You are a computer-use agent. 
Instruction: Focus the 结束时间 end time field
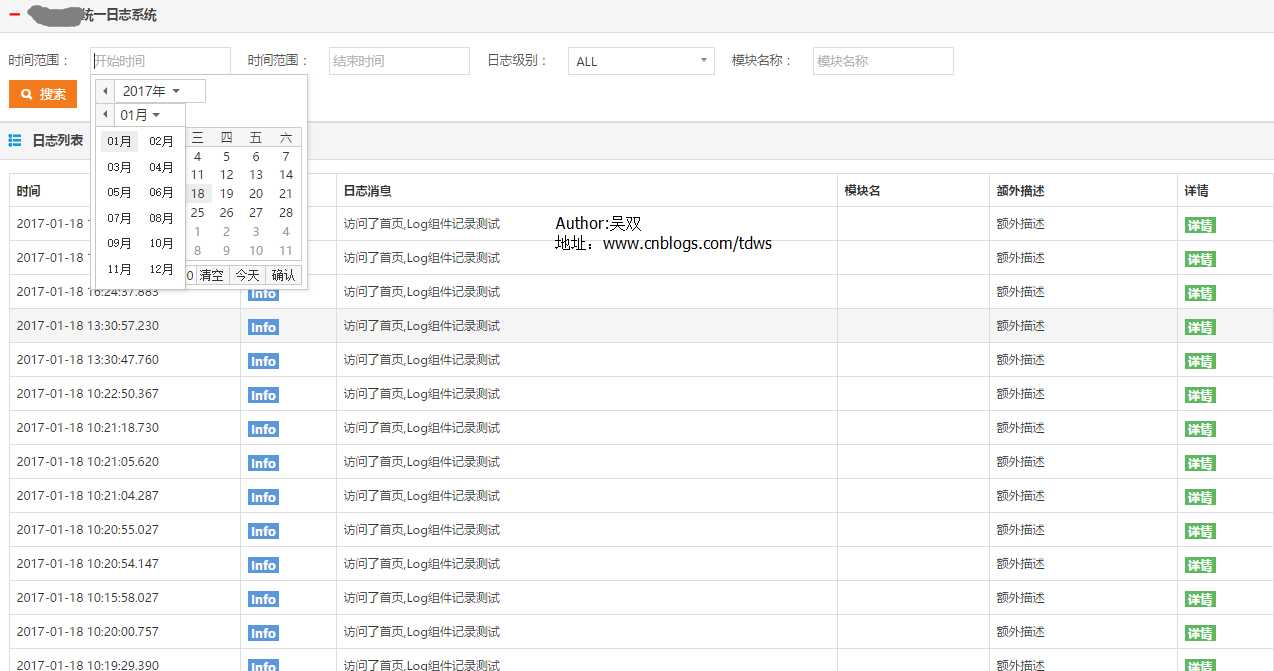point(399,61)
